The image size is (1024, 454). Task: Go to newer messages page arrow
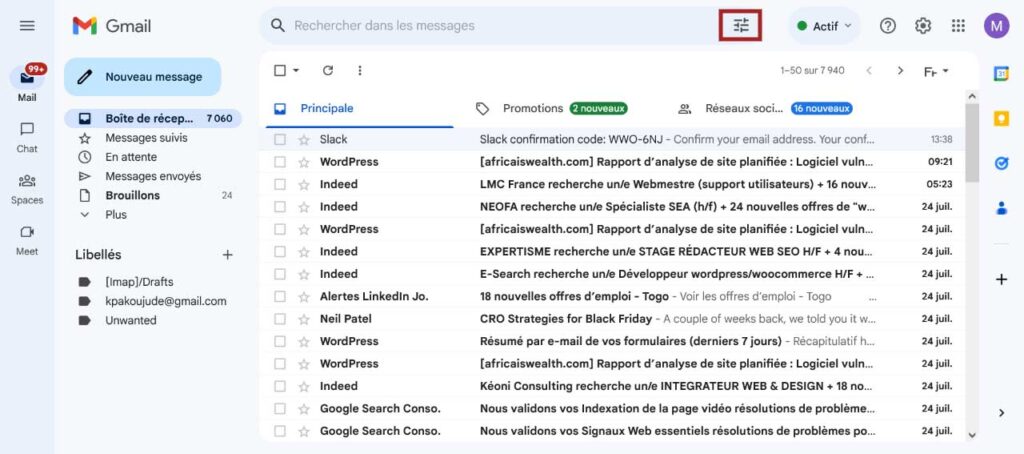(x=869, y=71)
